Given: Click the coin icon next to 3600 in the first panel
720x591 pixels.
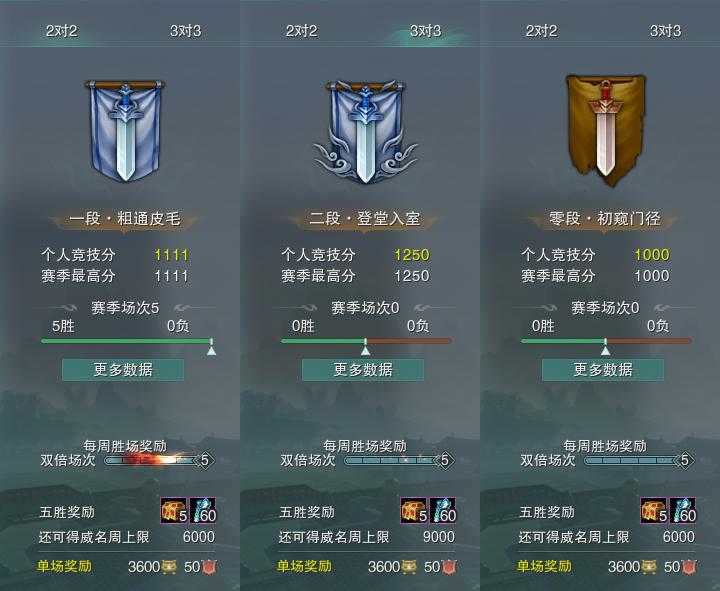Looking at the screenshot, I should coord(169,567).
